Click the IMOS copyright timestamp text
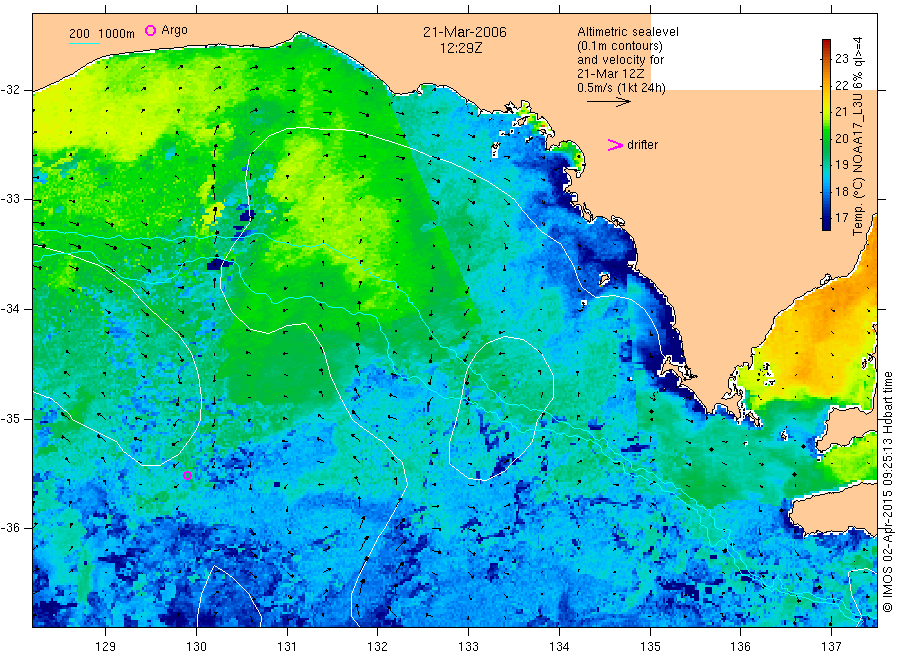Screen dimensions: 900x660 [888, 491]
